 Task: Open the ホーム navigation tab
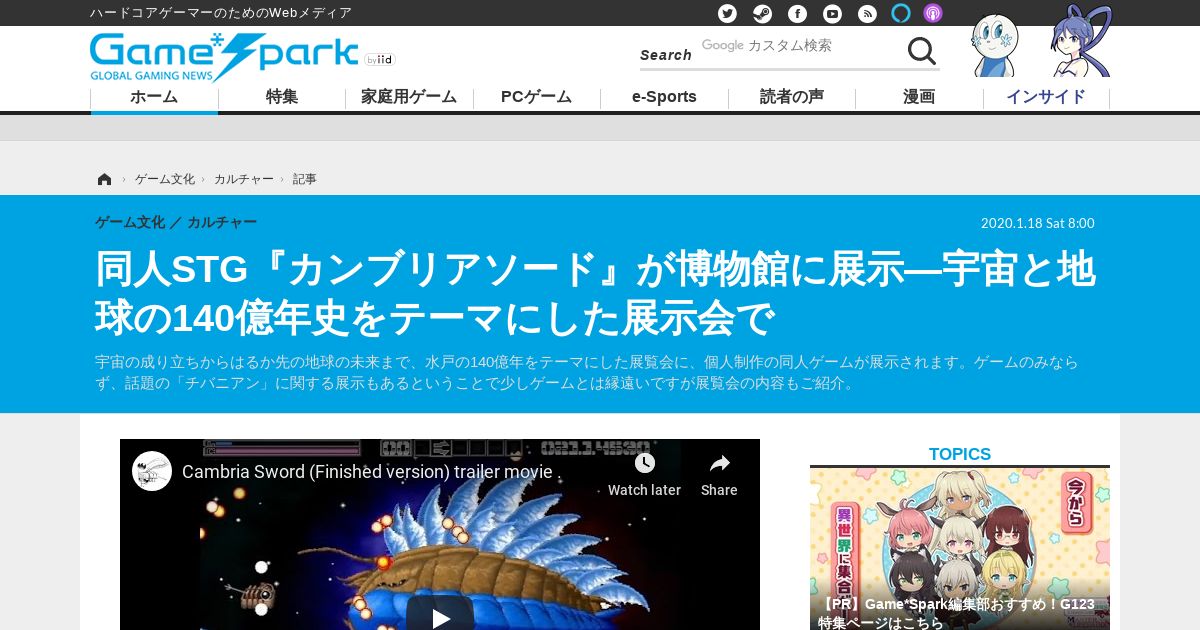(154, 97)
